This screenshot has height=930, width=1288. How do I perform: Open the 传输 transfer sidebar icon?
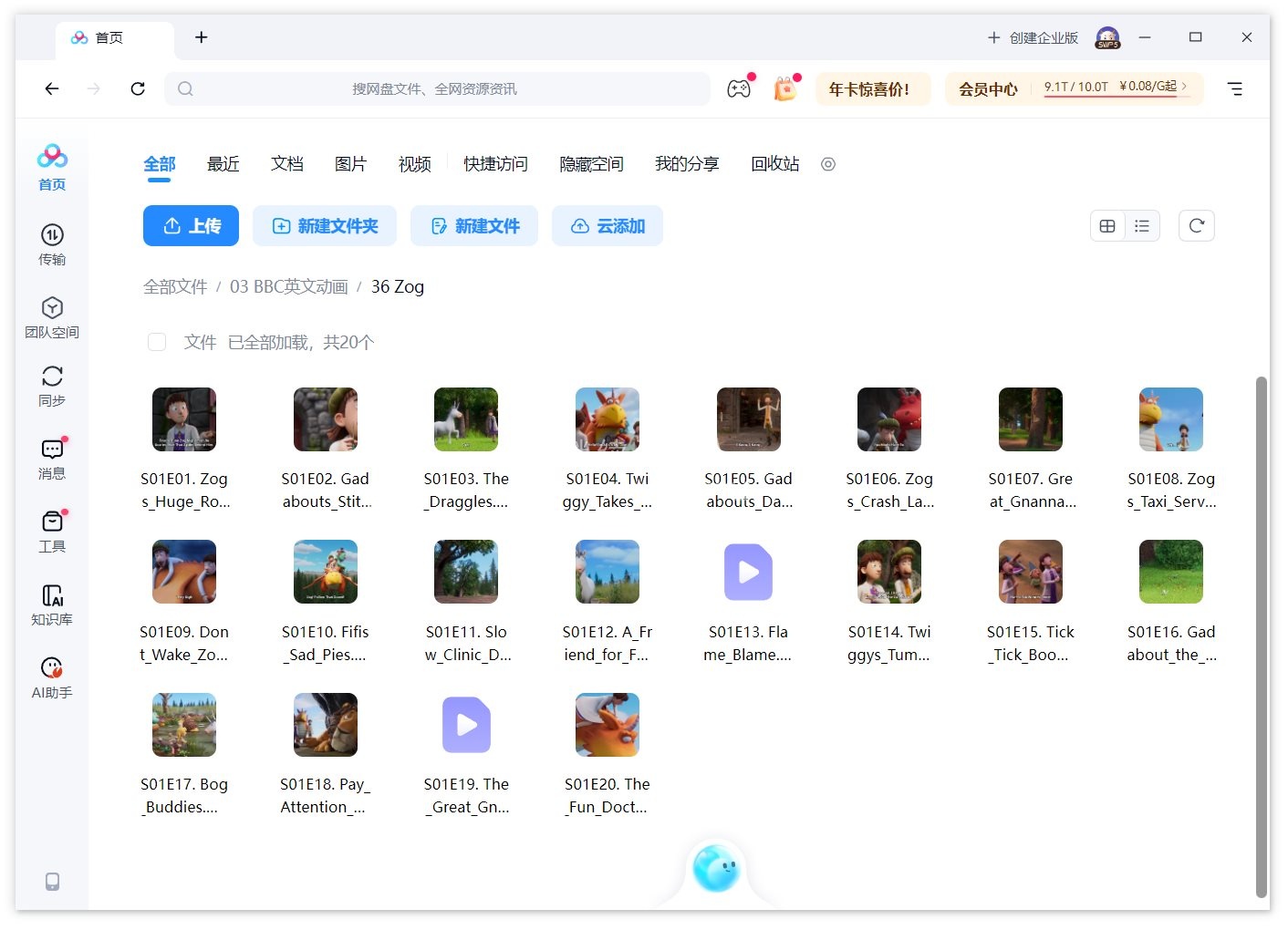tap(52, 244)
